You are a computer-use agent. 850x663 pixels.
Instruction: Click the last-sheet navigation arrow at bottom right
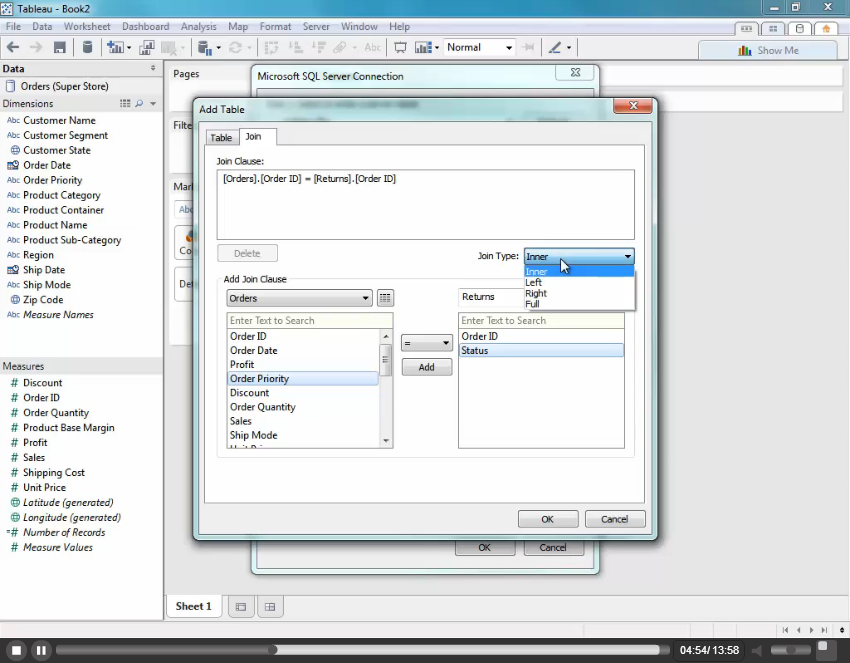[824, 630]
